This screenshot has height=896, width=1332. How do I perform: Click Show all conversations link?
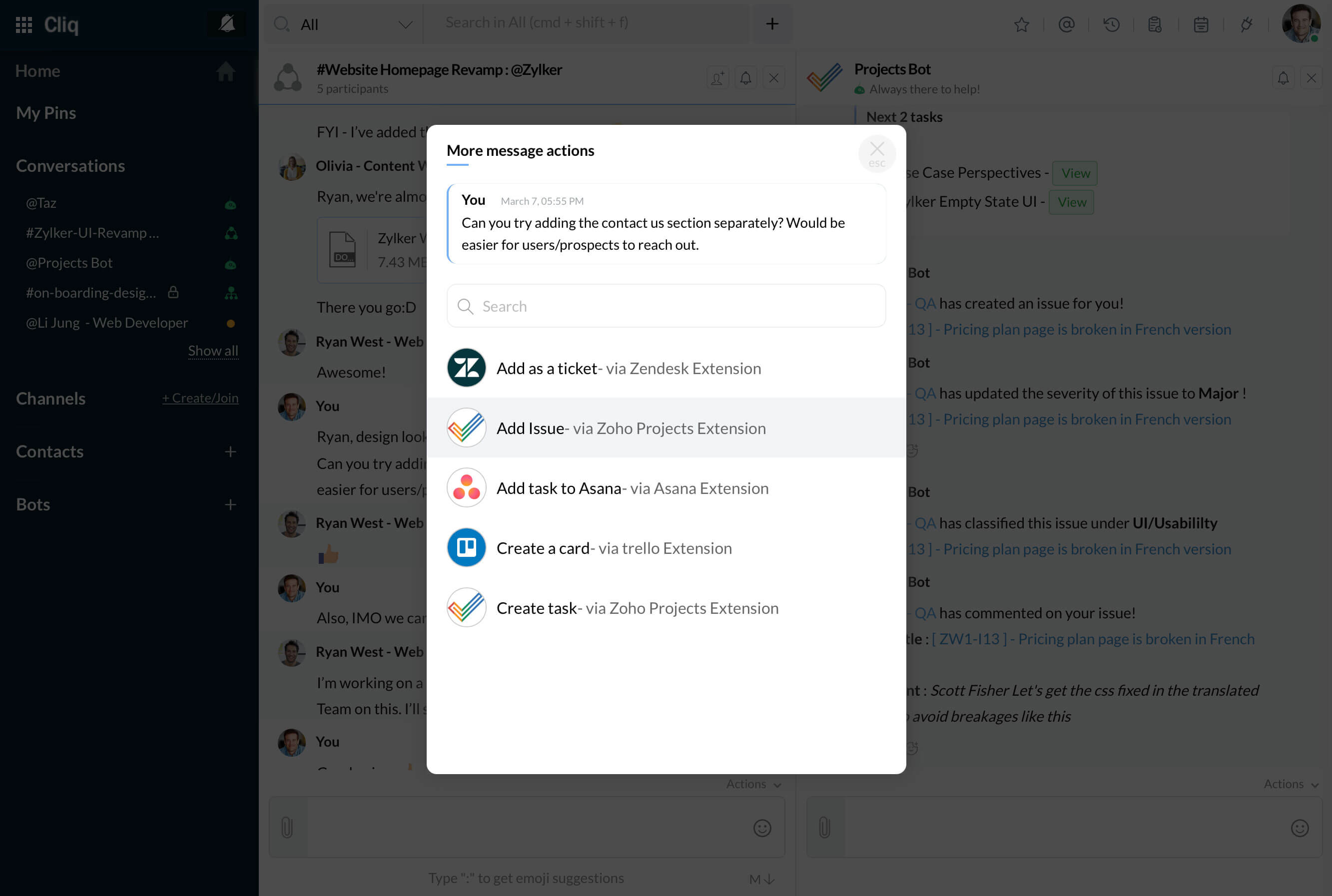pyautogui.click(x=213, y=351)
